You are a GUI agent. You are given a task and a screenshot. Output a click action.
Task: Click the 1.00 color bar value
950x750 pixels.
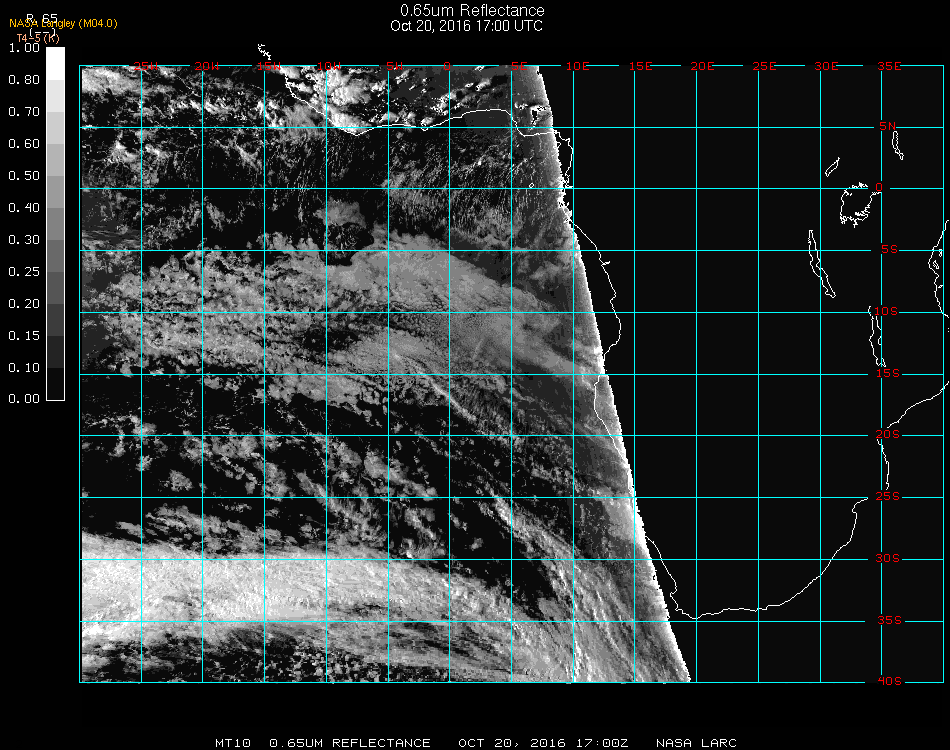(x=24, y=47)
